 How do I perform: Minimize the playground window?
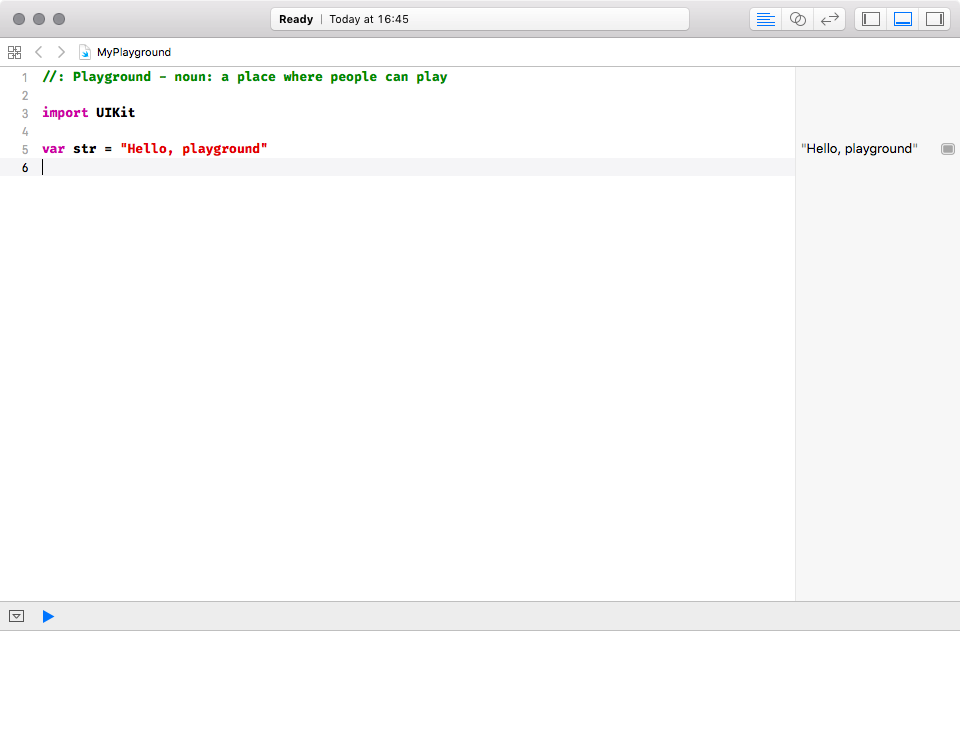coord(39,19)
